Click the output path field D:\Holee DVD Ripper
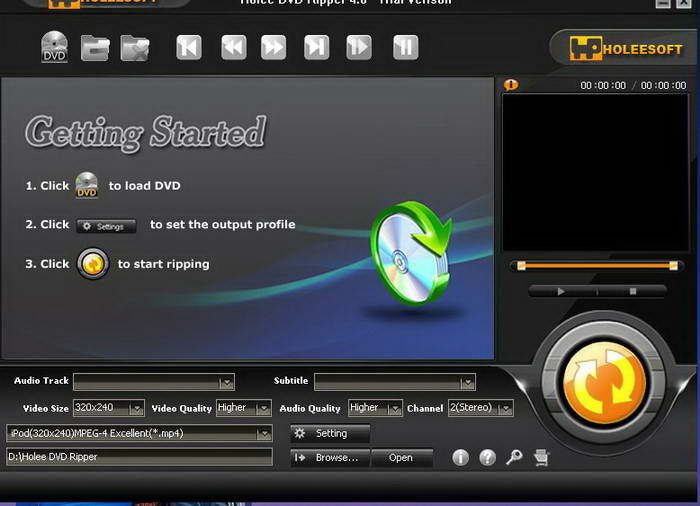 [x=139, y=457]
